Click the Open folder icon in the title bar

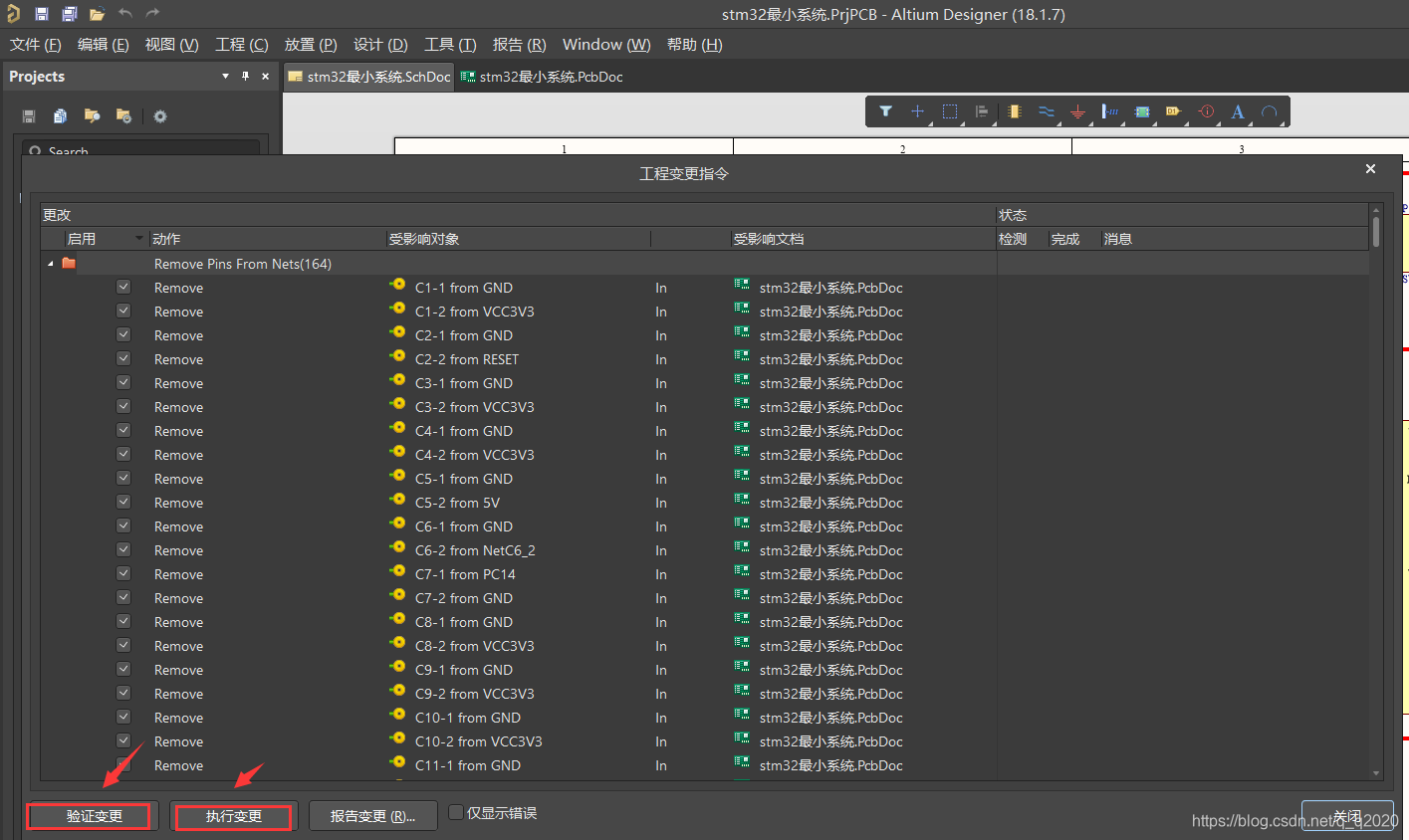click(97, 14)
